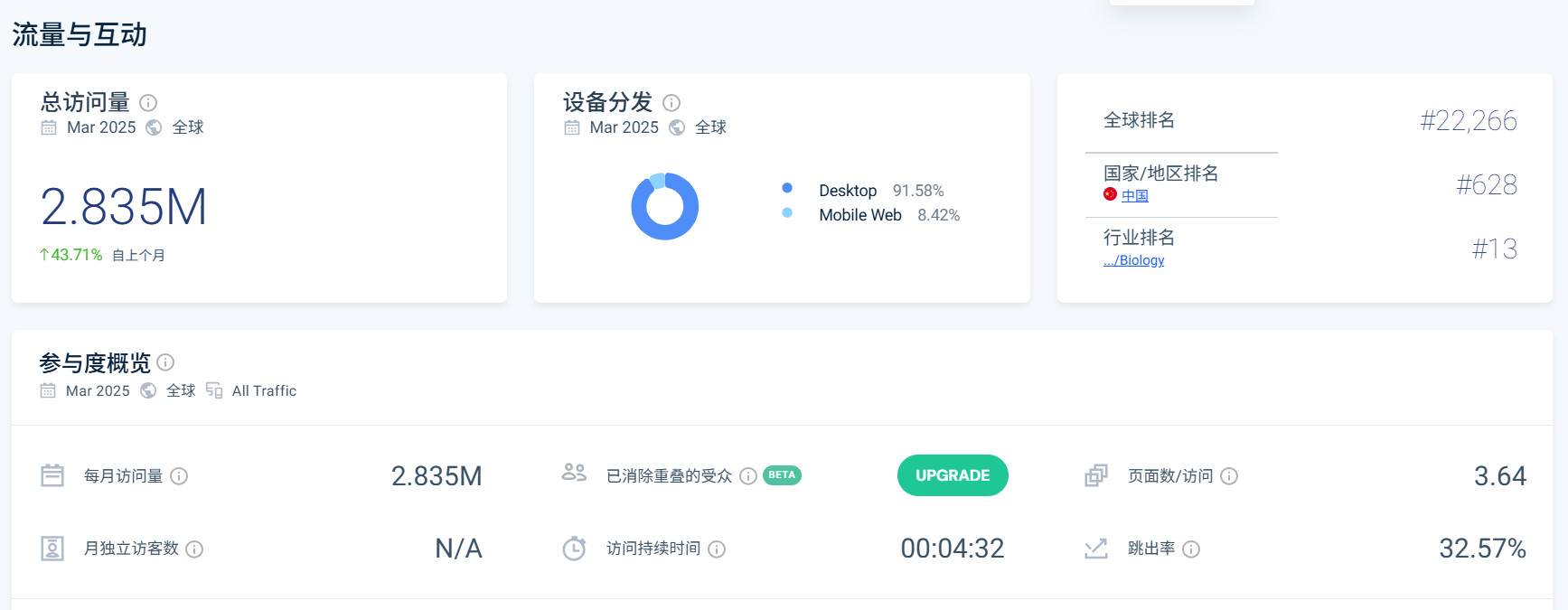
Task: Click the Desktop legend color dot
Action: click(787, 188)
